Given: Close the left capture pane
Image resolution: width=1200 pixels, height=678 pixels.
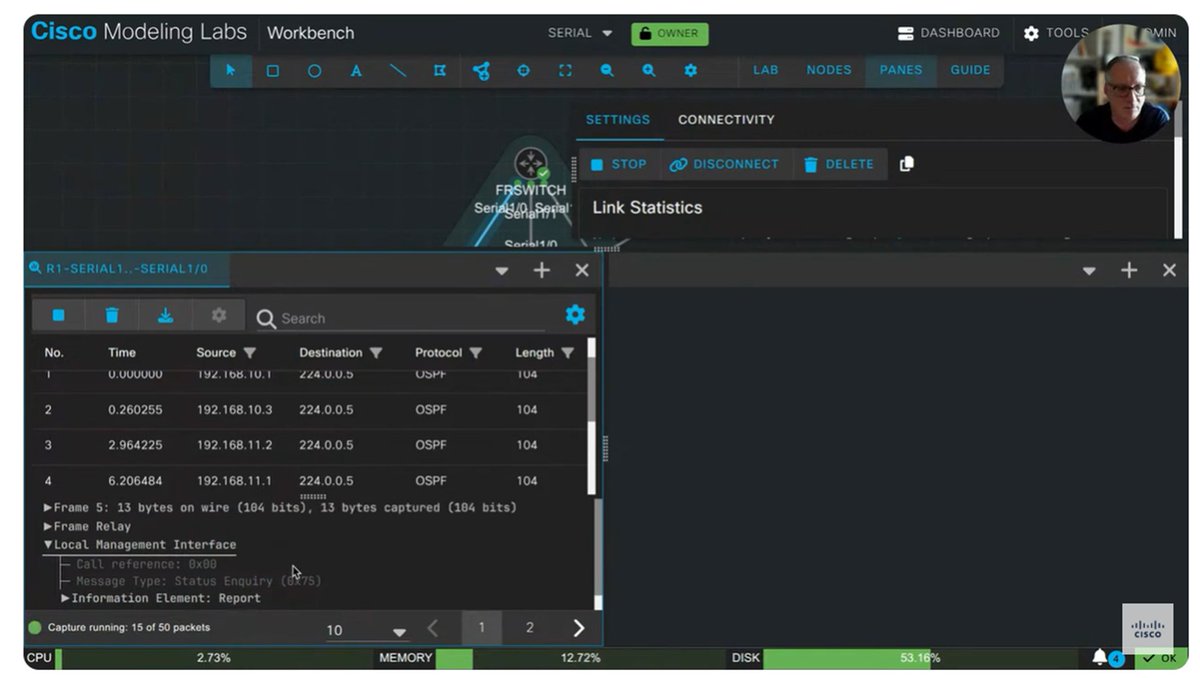Looking at the screenshot, I should [x=582, y=270].
